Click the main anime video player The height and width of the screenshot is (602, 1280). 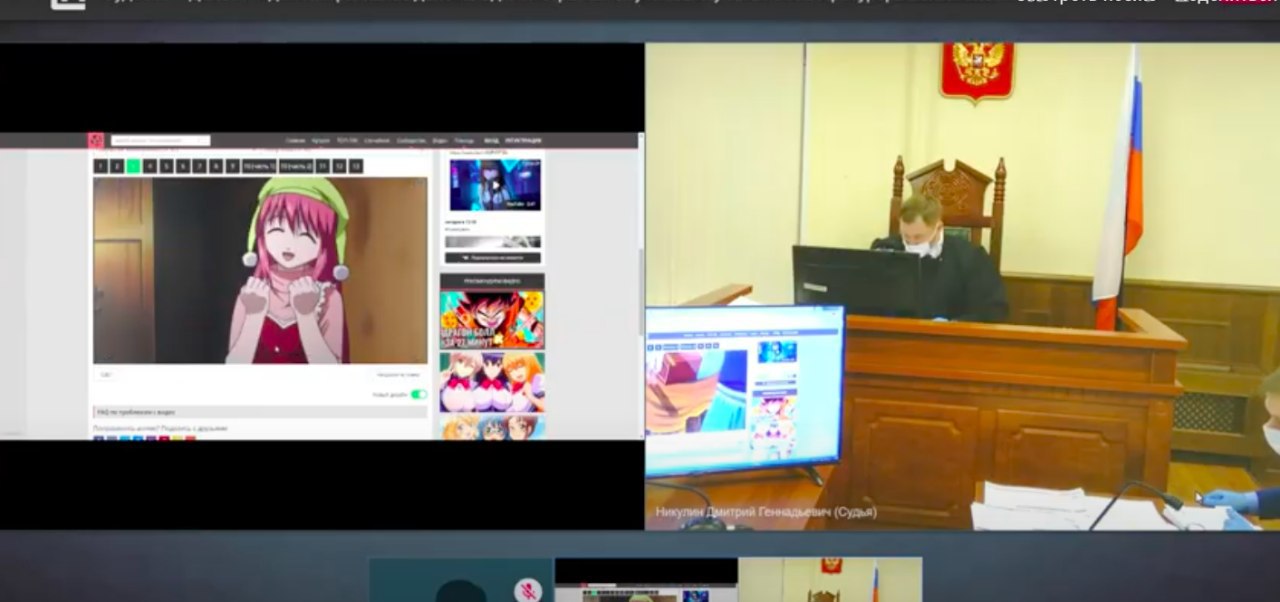click(x=260, y=270)
